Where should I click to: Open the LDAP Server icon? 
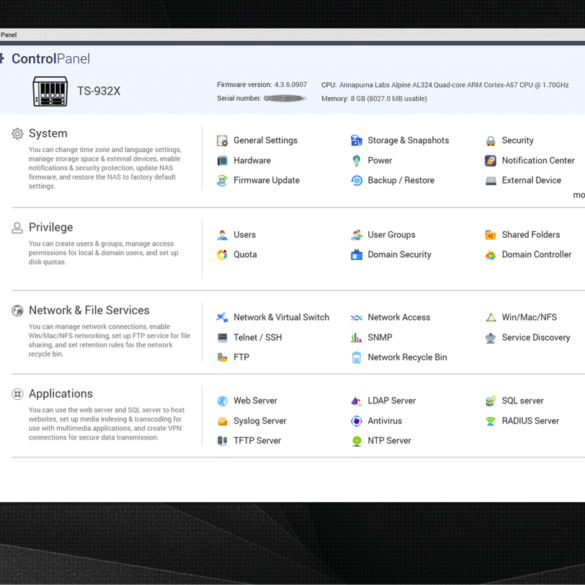coord(357,401)
